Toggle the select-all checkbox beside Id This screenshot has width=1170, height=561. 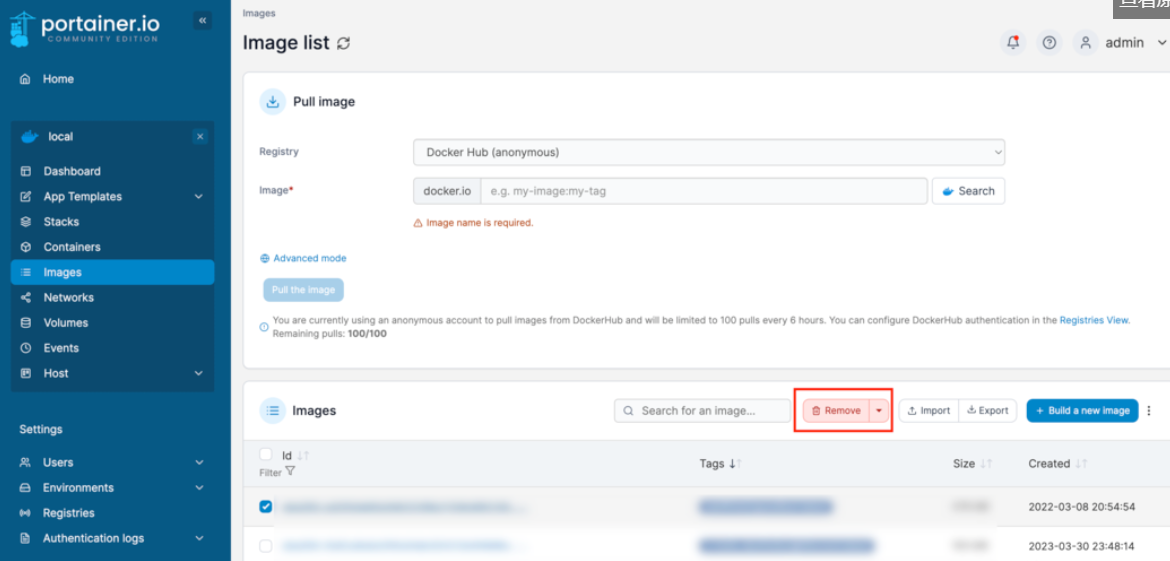click(266, 455)
